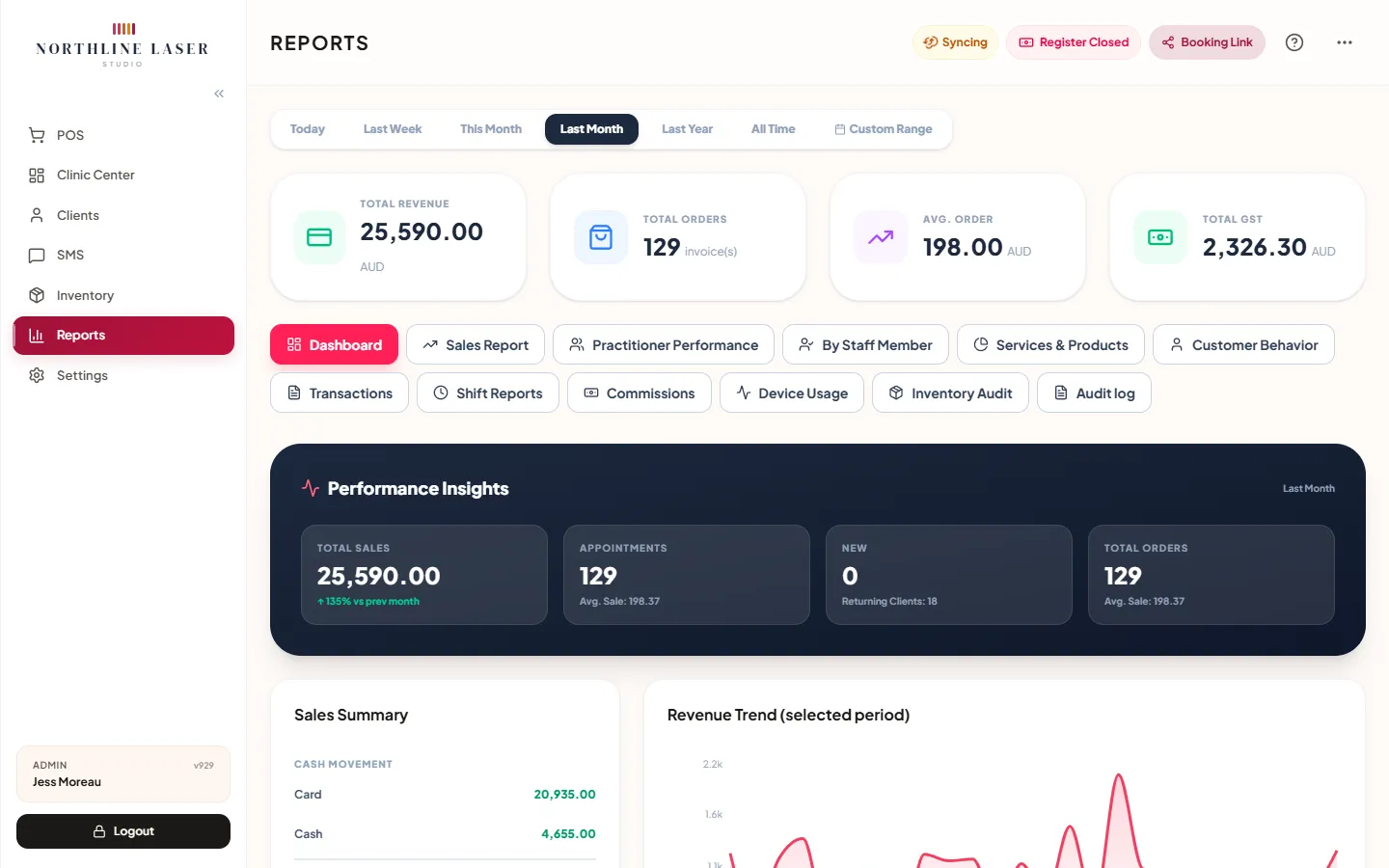Click the Logout button
The width and height of the screenshot is (1389, 868).
[x=123, y=831]
